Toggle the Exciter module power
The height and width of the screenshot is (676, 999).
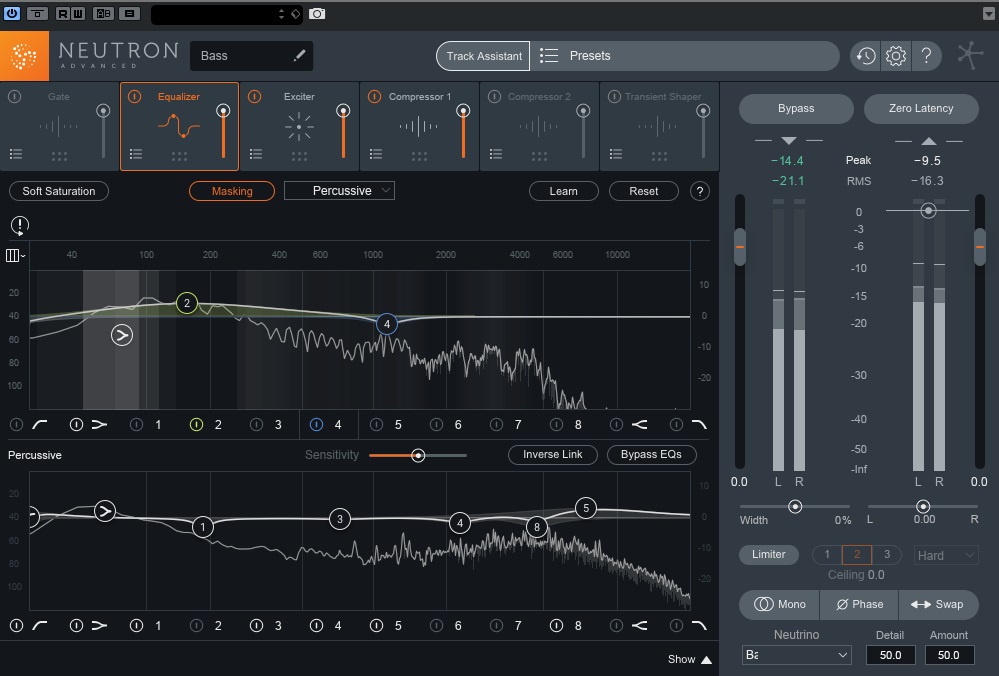coord(254,96)
